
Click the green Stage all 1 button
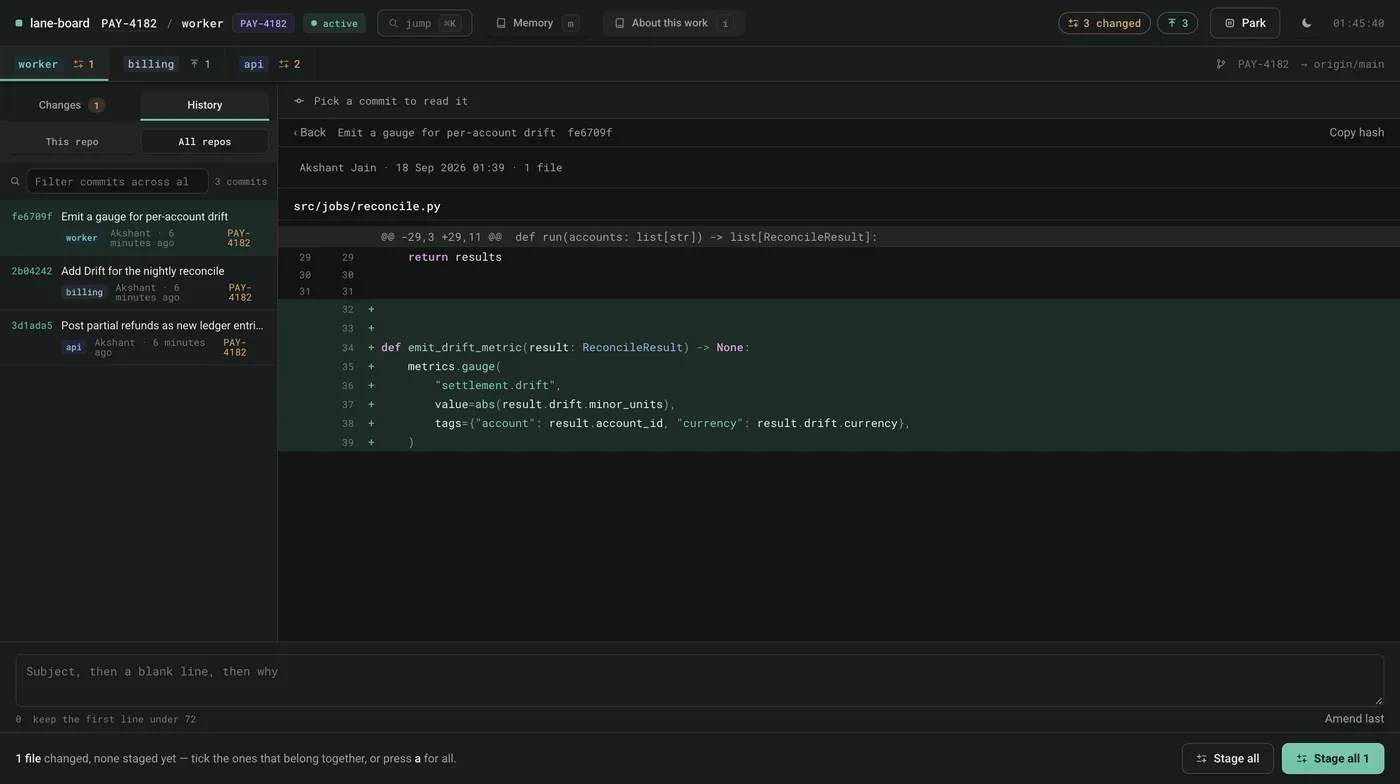click(x=1333, y=758)
